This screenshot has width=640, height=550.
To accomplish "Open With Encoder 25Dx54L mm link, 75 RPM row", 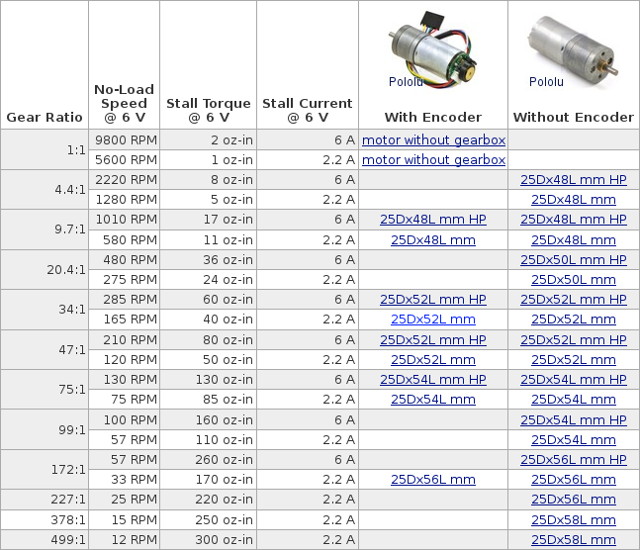I will pos(433,399).
